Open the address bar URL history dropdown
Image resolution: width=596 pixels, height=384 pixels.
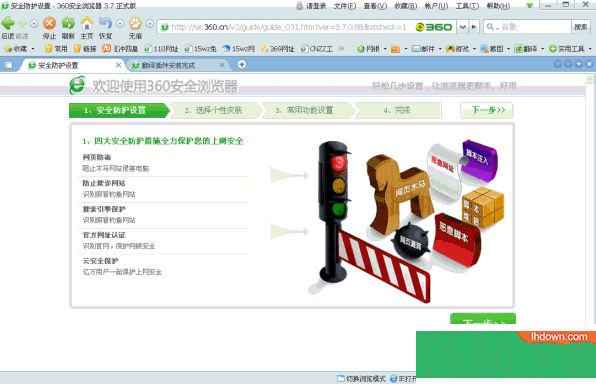[463, 27]
